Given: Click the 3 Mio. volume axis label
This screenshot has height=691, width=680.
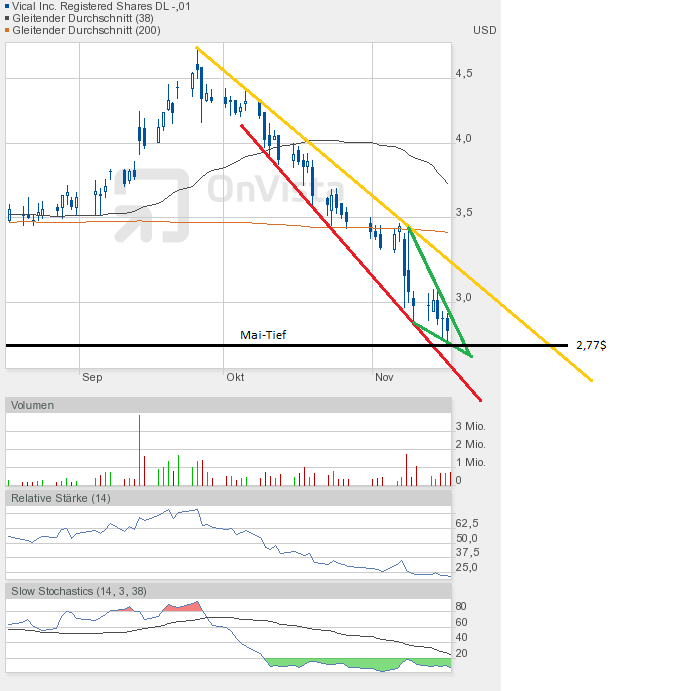Looking at the screenshot, I should 470,426.
